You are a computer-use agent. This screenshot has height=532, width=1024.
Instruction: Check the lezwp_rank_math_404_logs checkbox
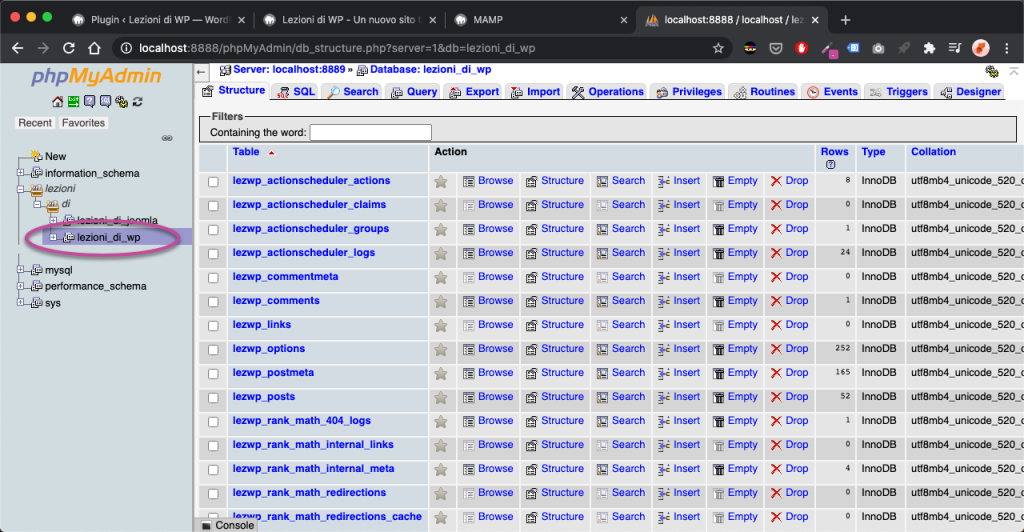click(214, 422)
